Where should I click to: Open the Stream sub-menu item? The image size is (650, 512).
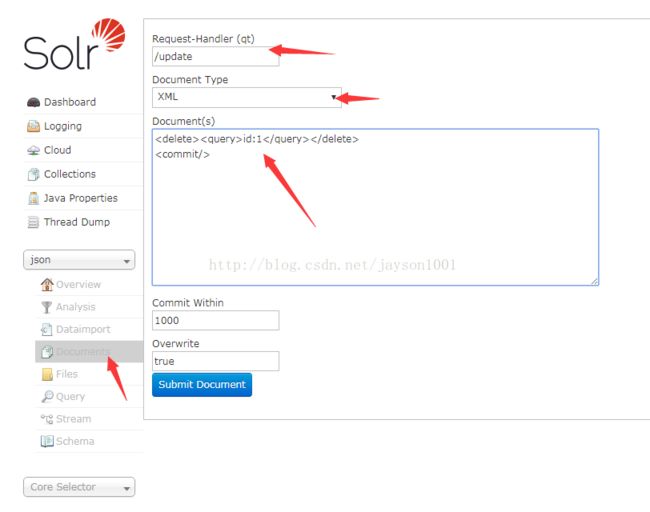point(74,419)
